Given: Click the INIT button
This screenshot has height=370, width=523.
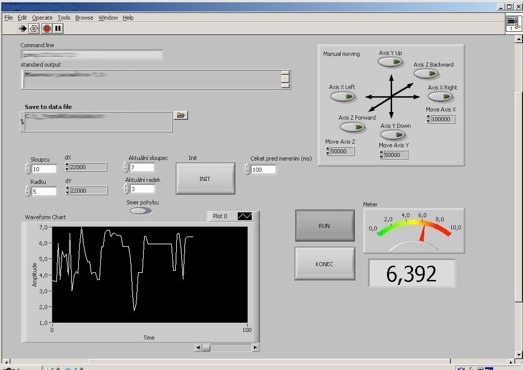Looking at the screenshot, I should point(205,178).
